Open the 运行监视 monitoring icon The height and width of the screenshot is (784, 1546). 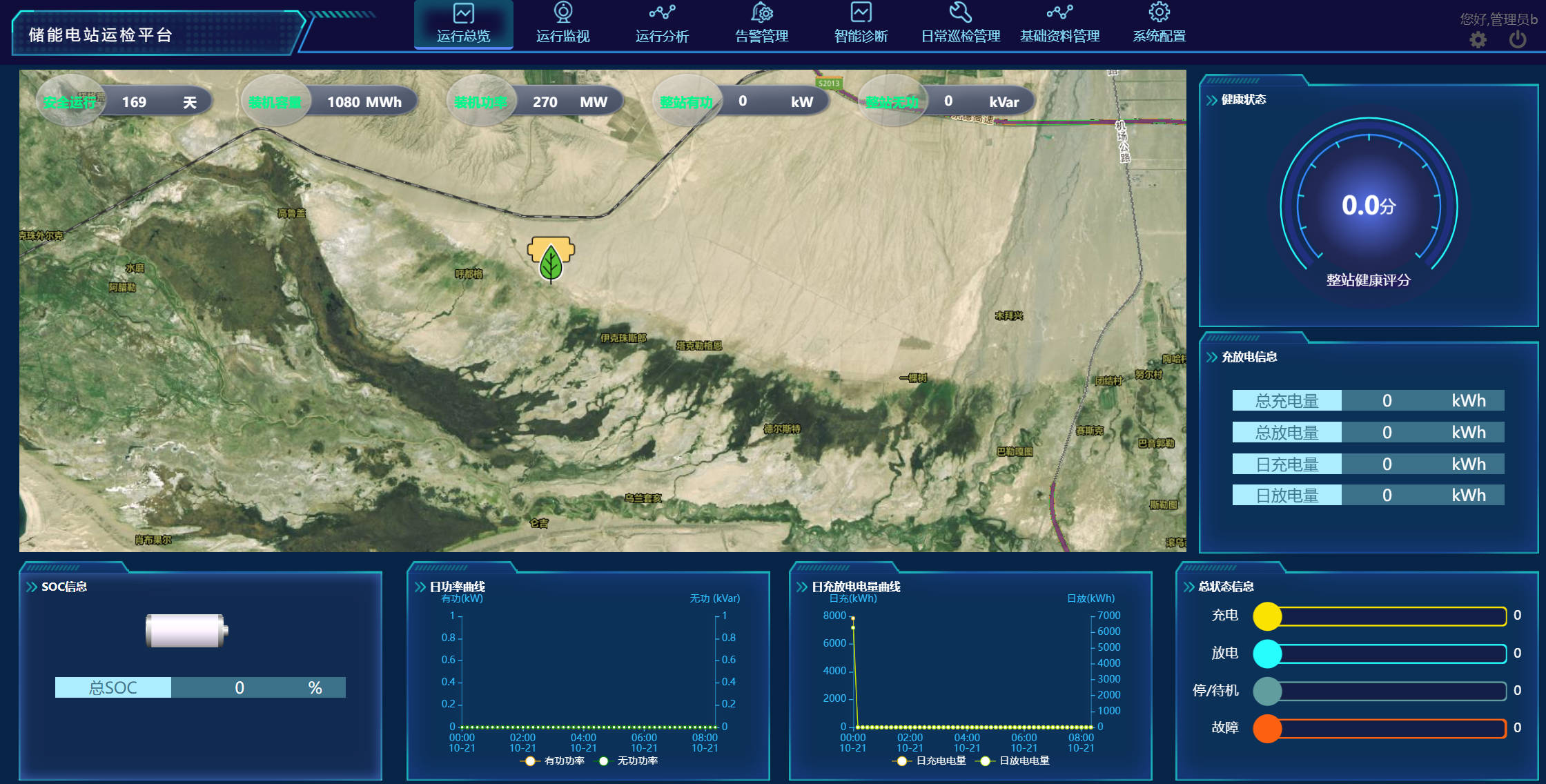click(563, 12)
